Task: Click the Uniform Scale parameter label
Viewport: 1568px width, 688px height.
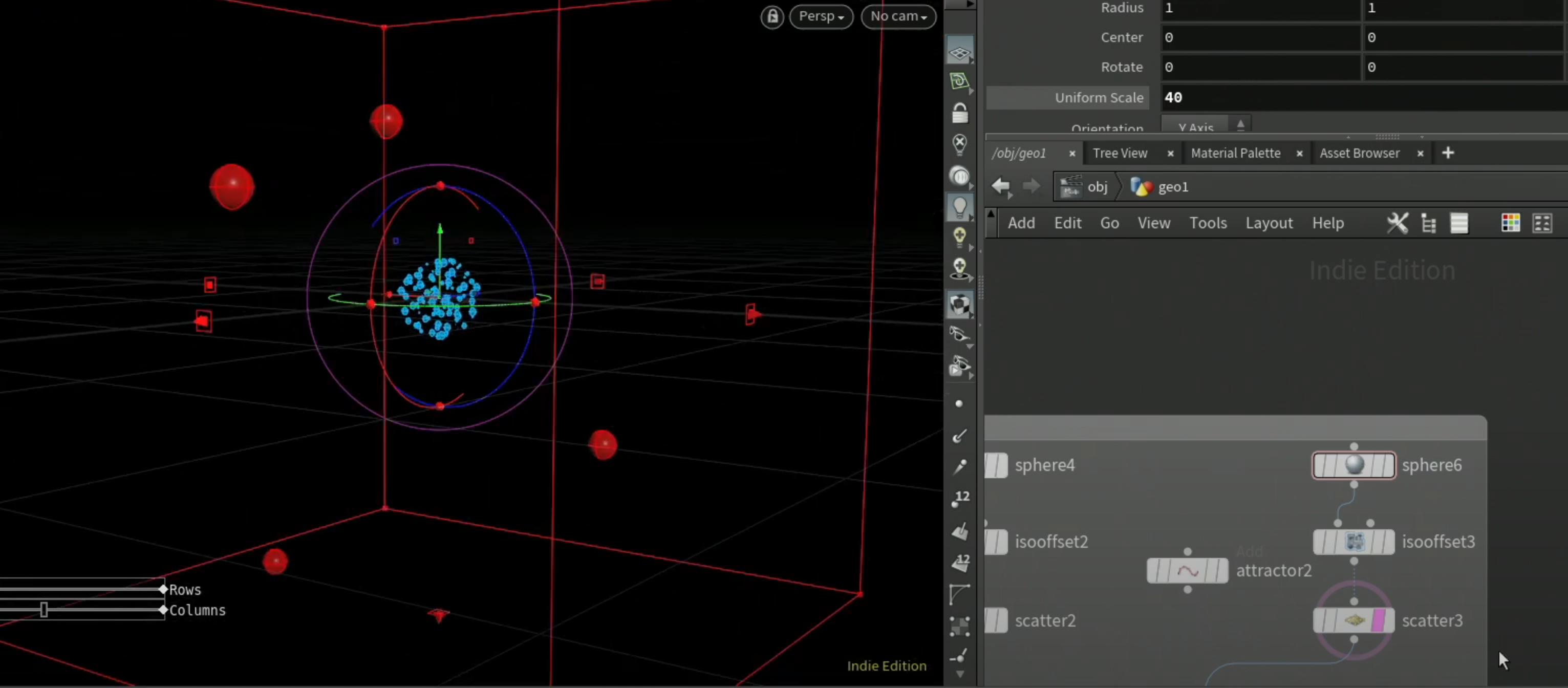Action: pos(1099,97)
